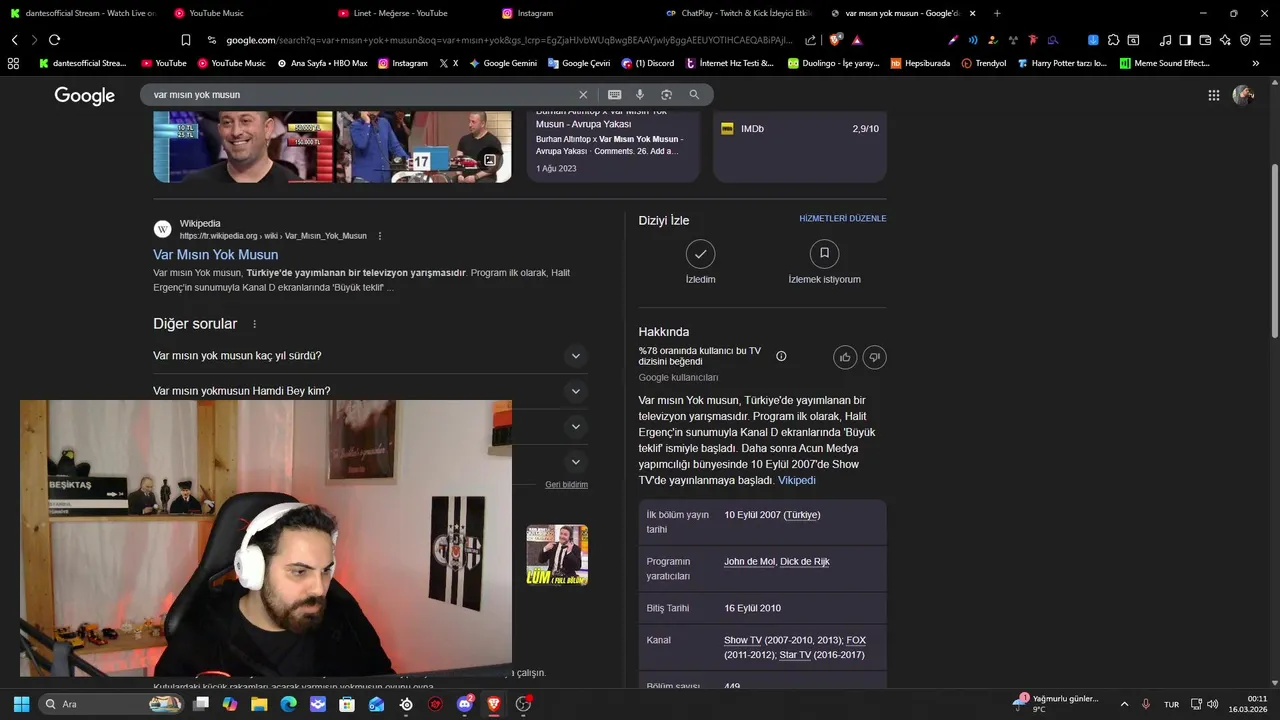Open the Show TV channel link
1280x720 pixels.
click(x=743, y=640)
